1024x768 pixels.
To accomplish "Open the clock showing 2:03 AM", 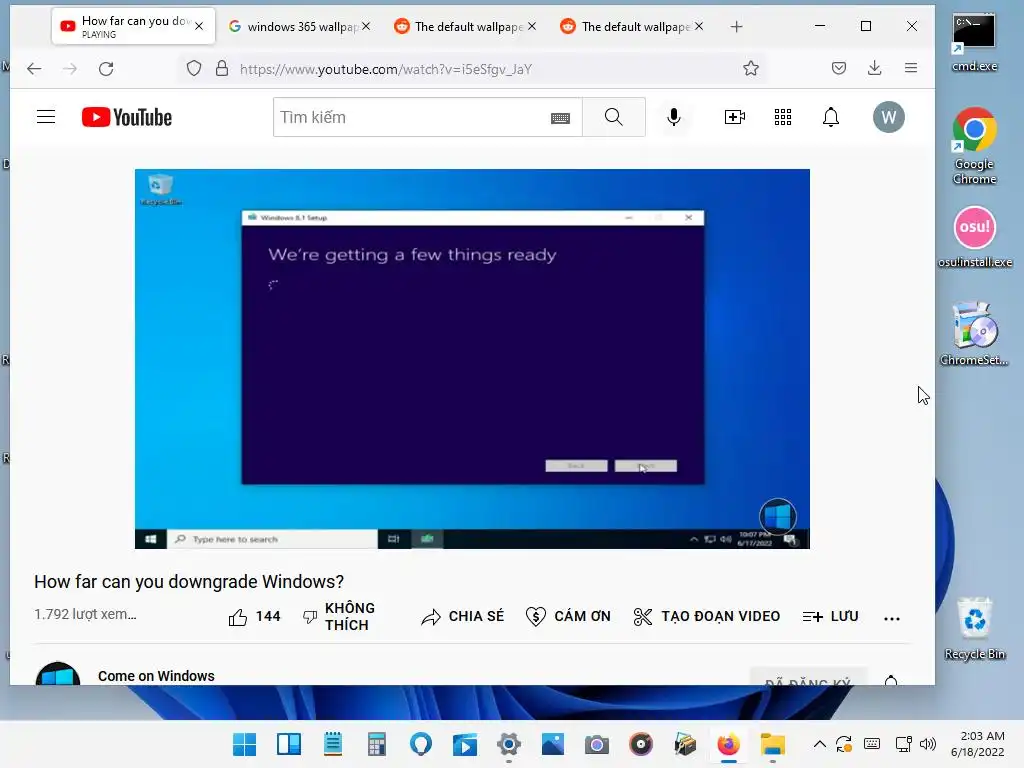I will point(978,744).
